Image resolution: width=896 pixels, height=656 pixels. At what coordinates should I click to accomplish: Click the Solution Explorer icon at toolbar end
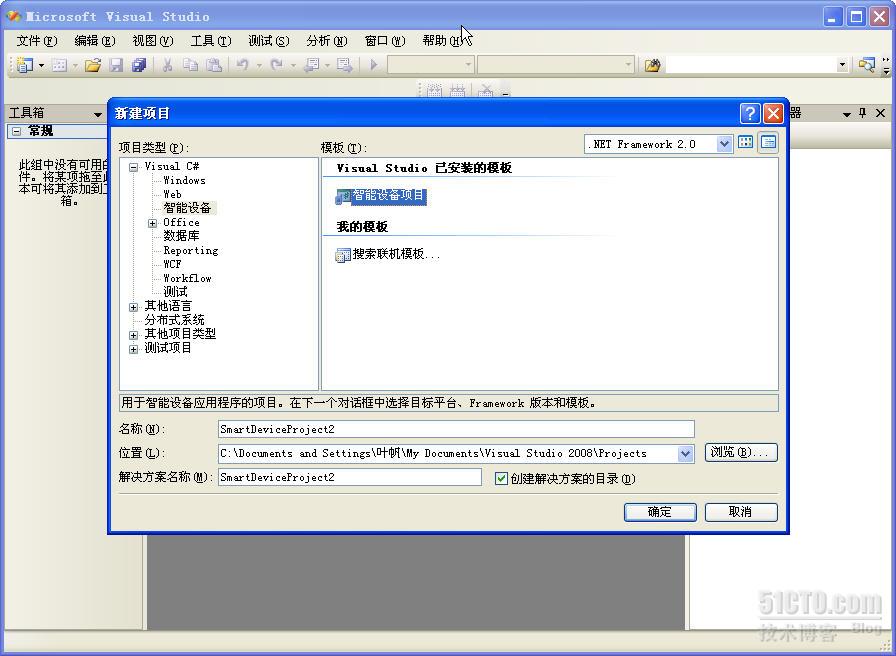coord(866,65)
